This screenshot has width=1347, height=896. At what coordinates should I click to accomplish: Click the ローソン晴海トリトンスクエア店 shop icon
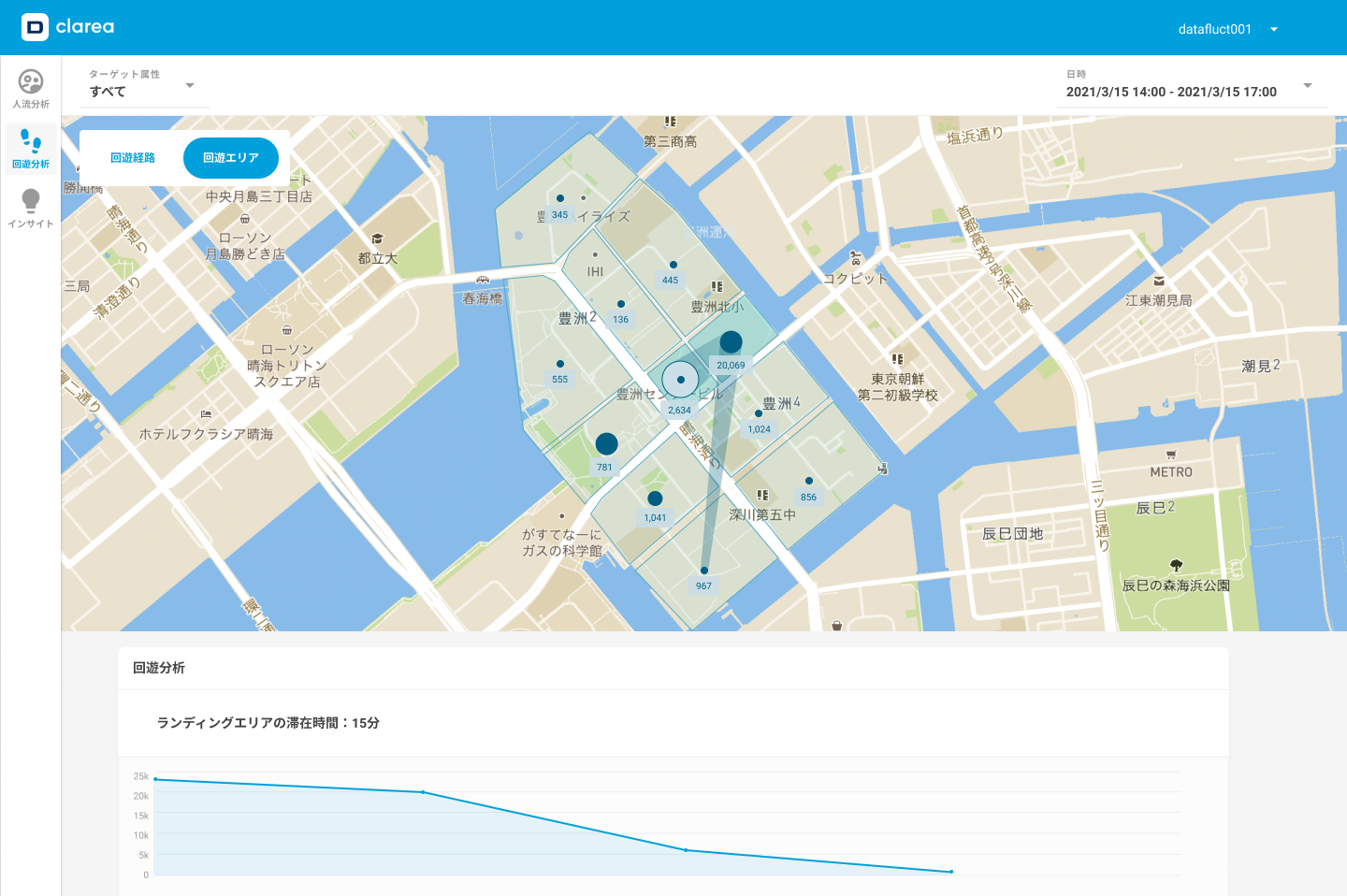click(287, 330)
